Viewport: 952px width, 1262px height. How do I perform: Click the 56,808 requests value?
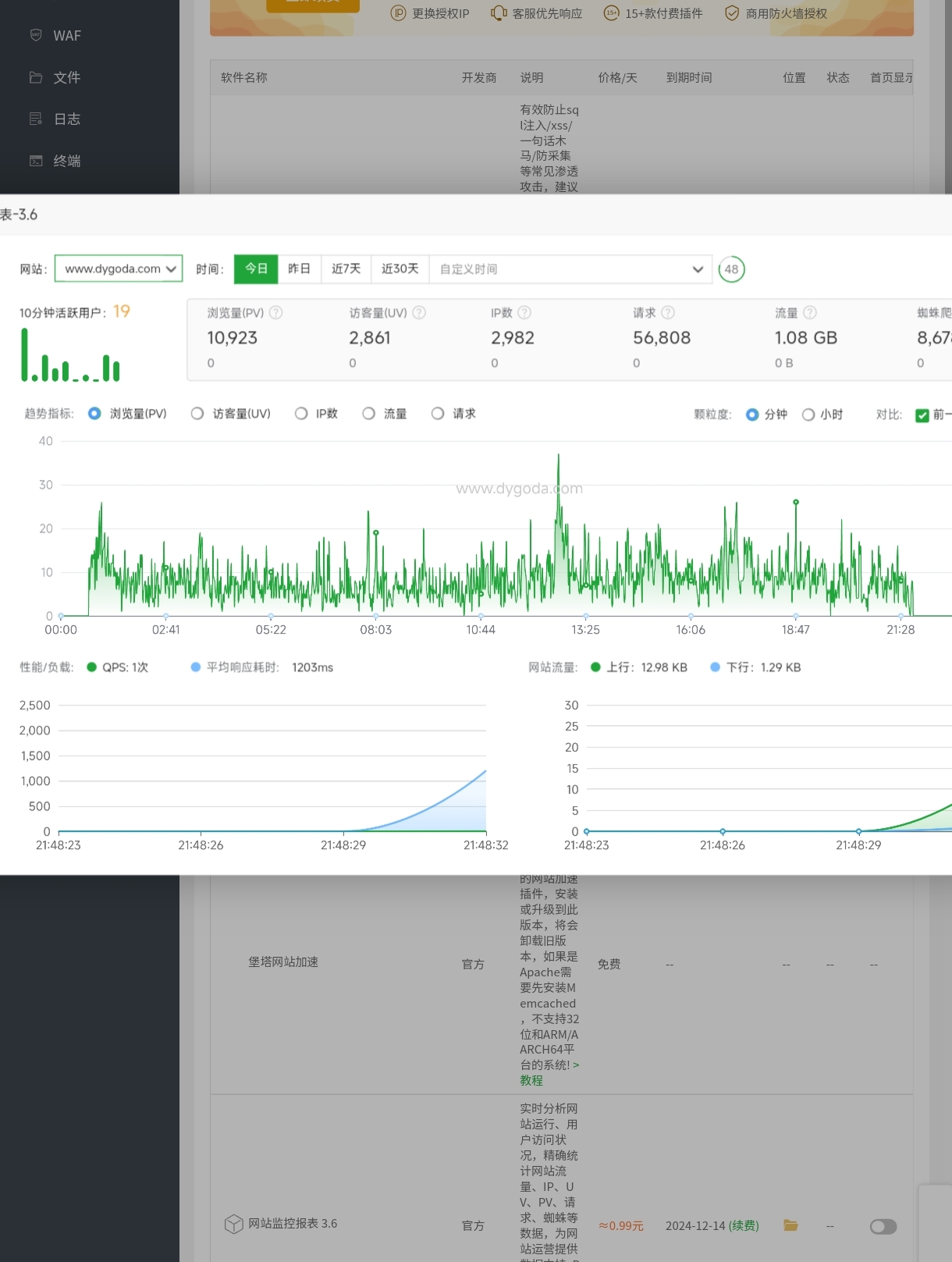(x=662, y=338)
